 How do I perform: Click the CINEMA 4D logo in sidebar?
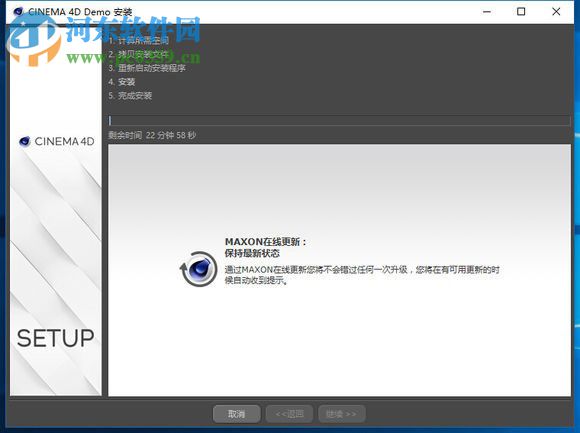[57, 141]
